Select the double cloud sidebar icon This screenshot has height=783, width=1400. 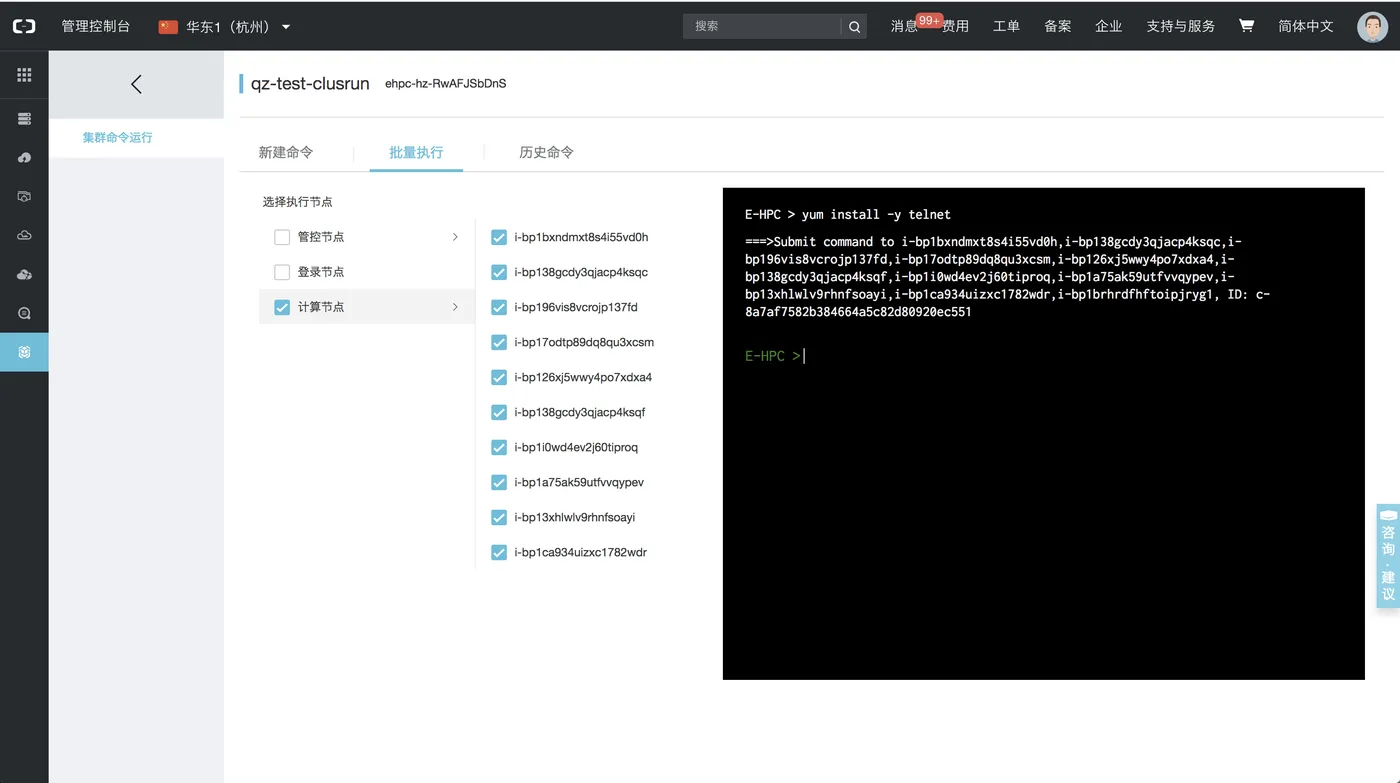24,274
